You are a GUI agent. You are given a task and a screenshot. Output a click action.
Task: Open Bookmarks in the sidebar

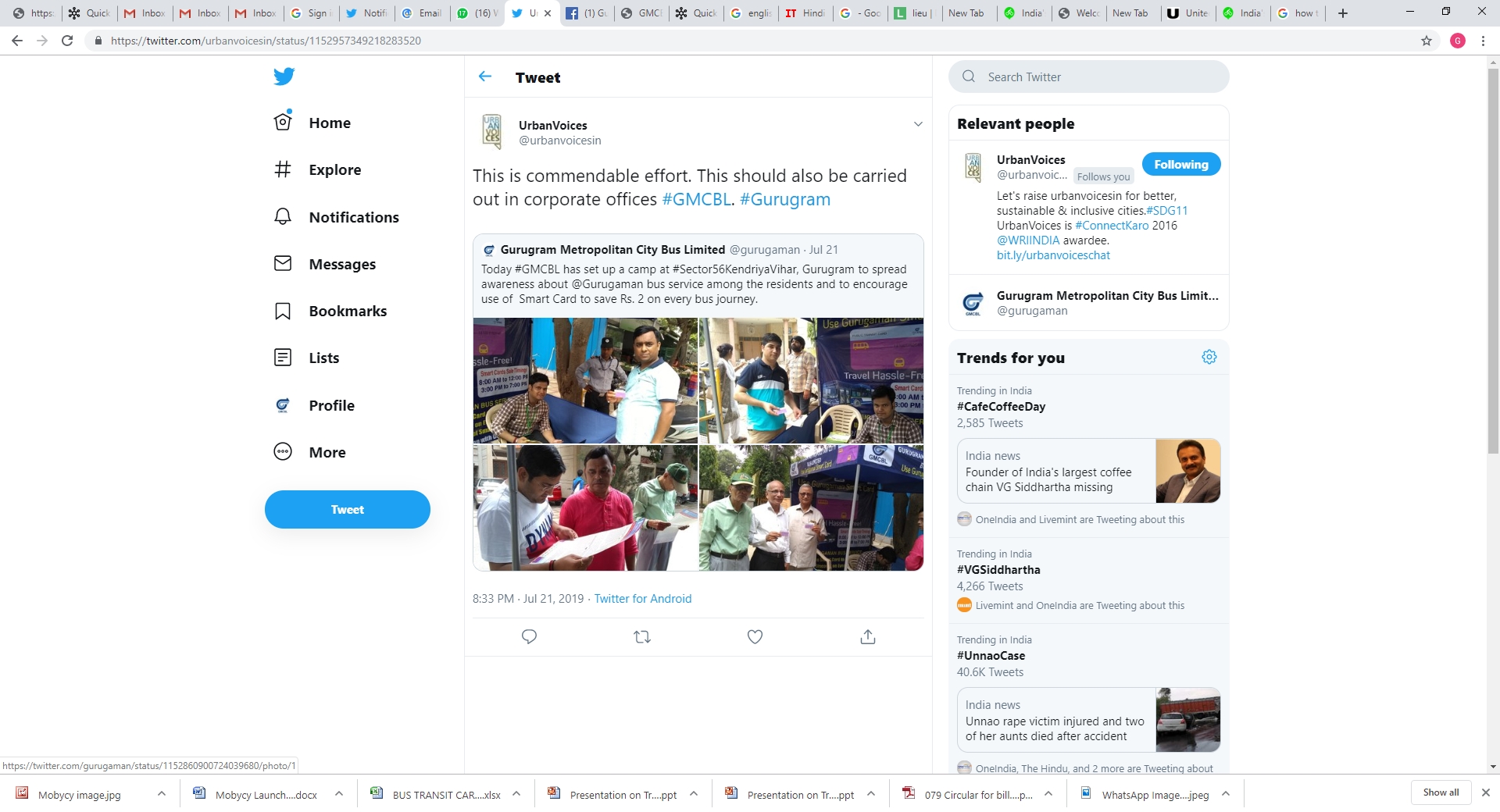347,311
